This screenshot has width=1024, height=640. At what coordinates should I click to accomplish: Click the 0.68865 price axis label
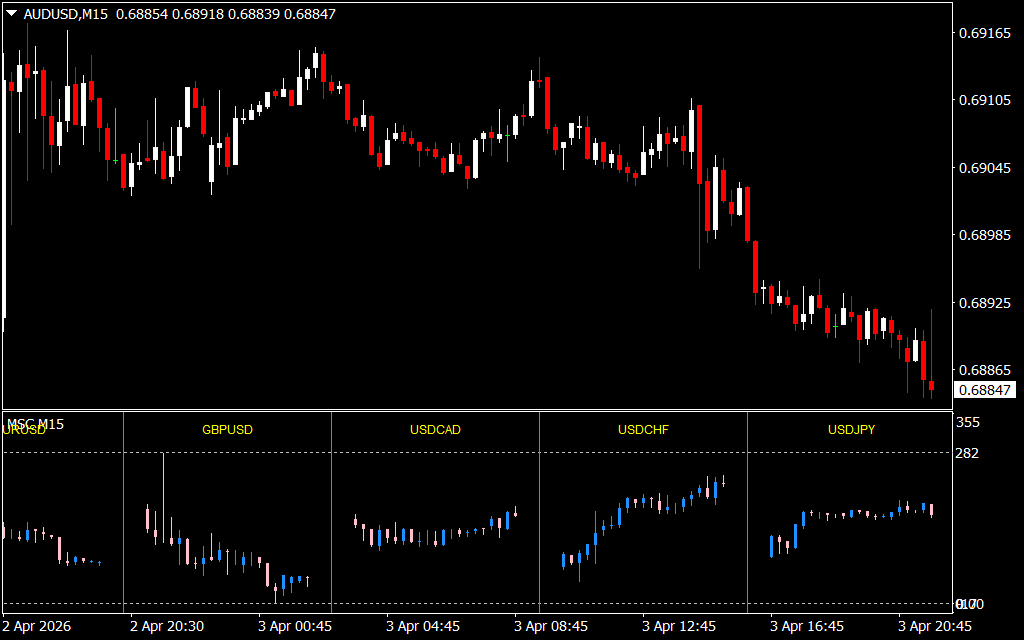(984, 369)
